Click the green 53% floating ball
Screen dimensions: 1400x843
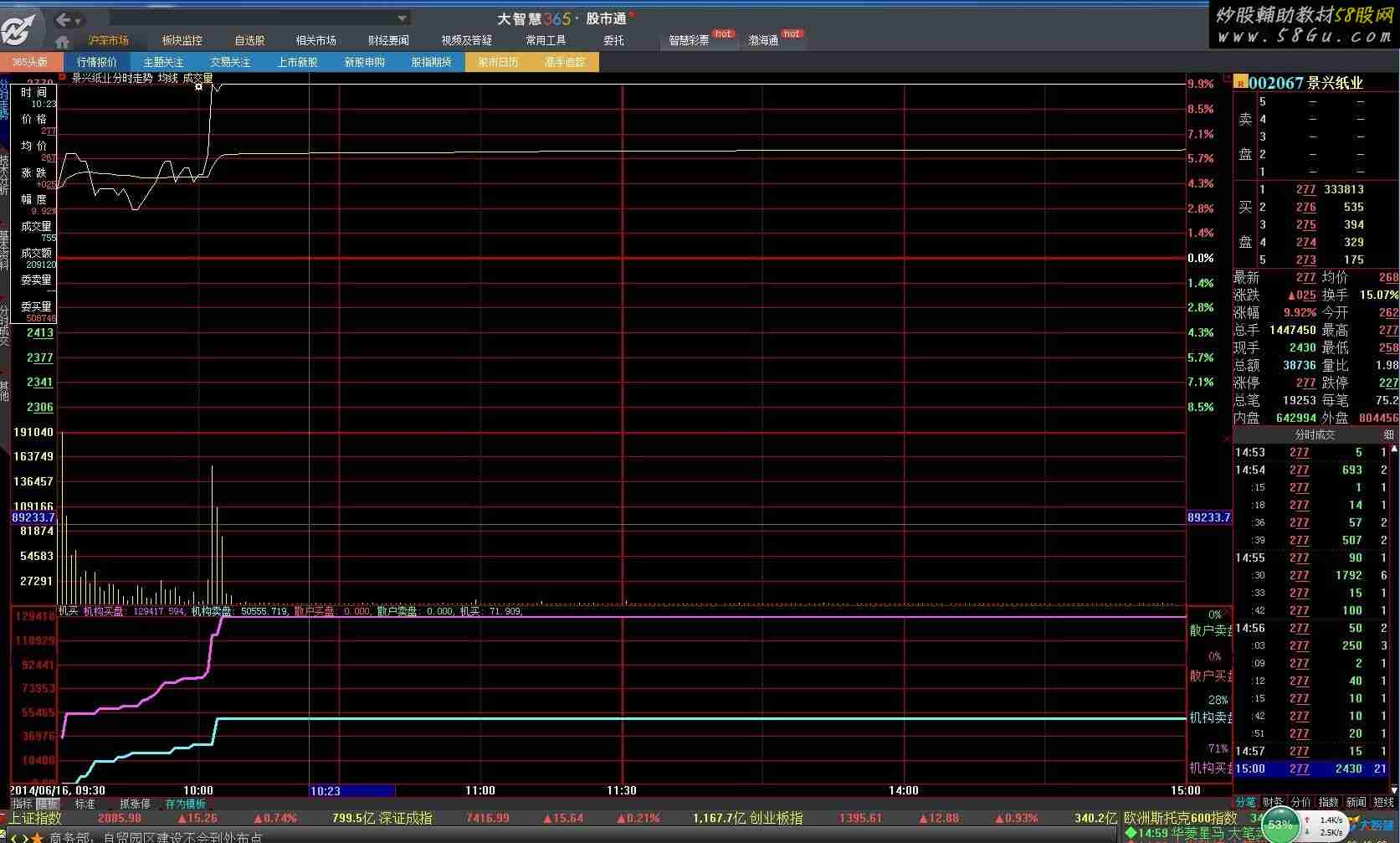(x=1280, y=825)
